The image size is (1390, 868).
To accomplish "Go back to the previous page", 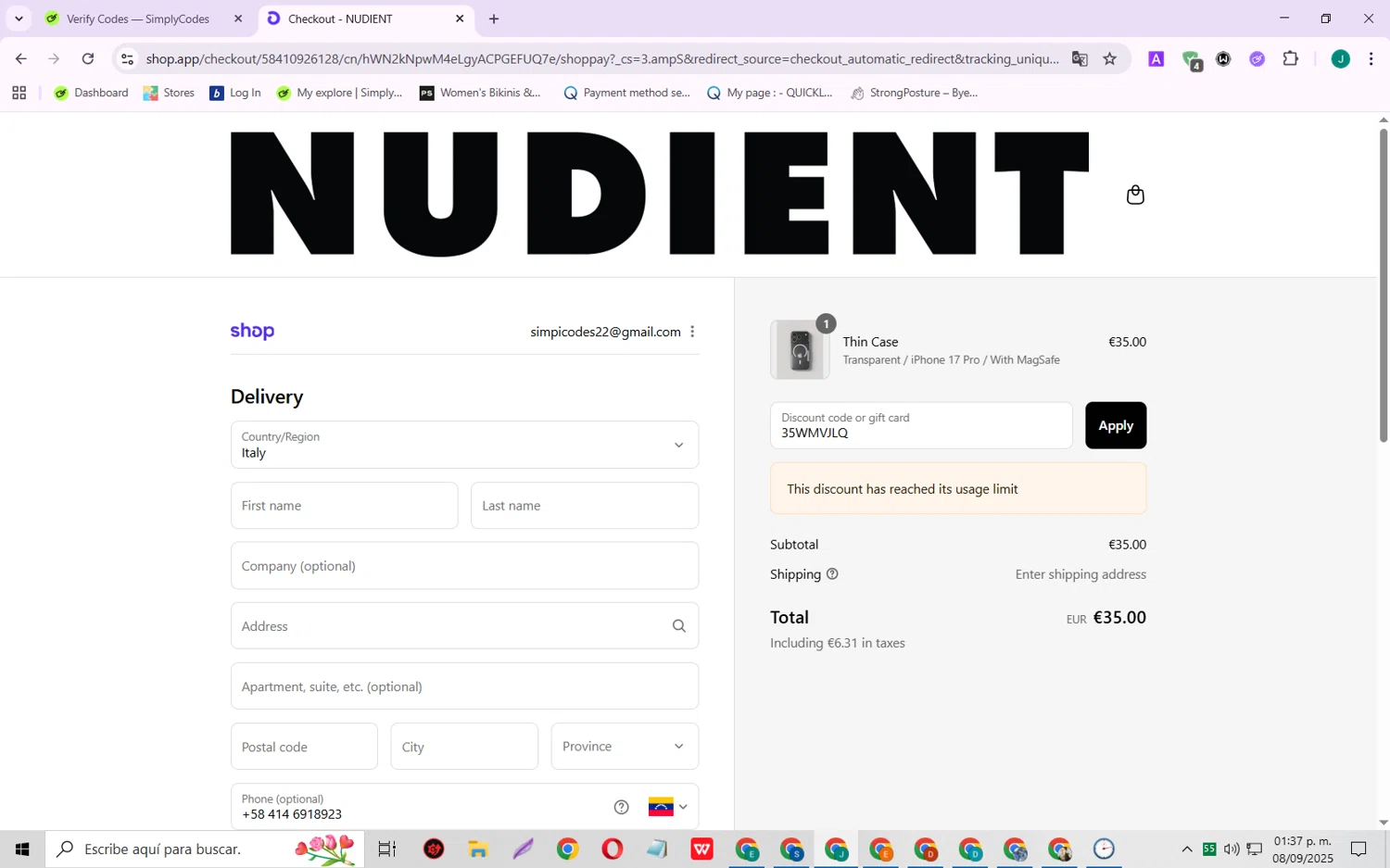I will point(20,59).
